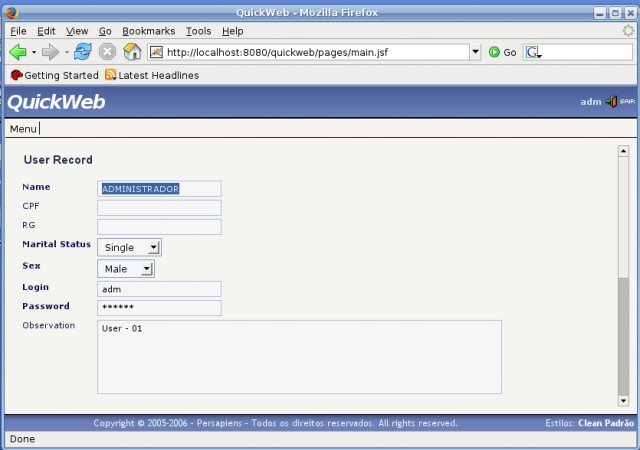The width and height of the screenshot is (640, 450).
Task: Click the Stop loading icon
Action: click(107, 52)
